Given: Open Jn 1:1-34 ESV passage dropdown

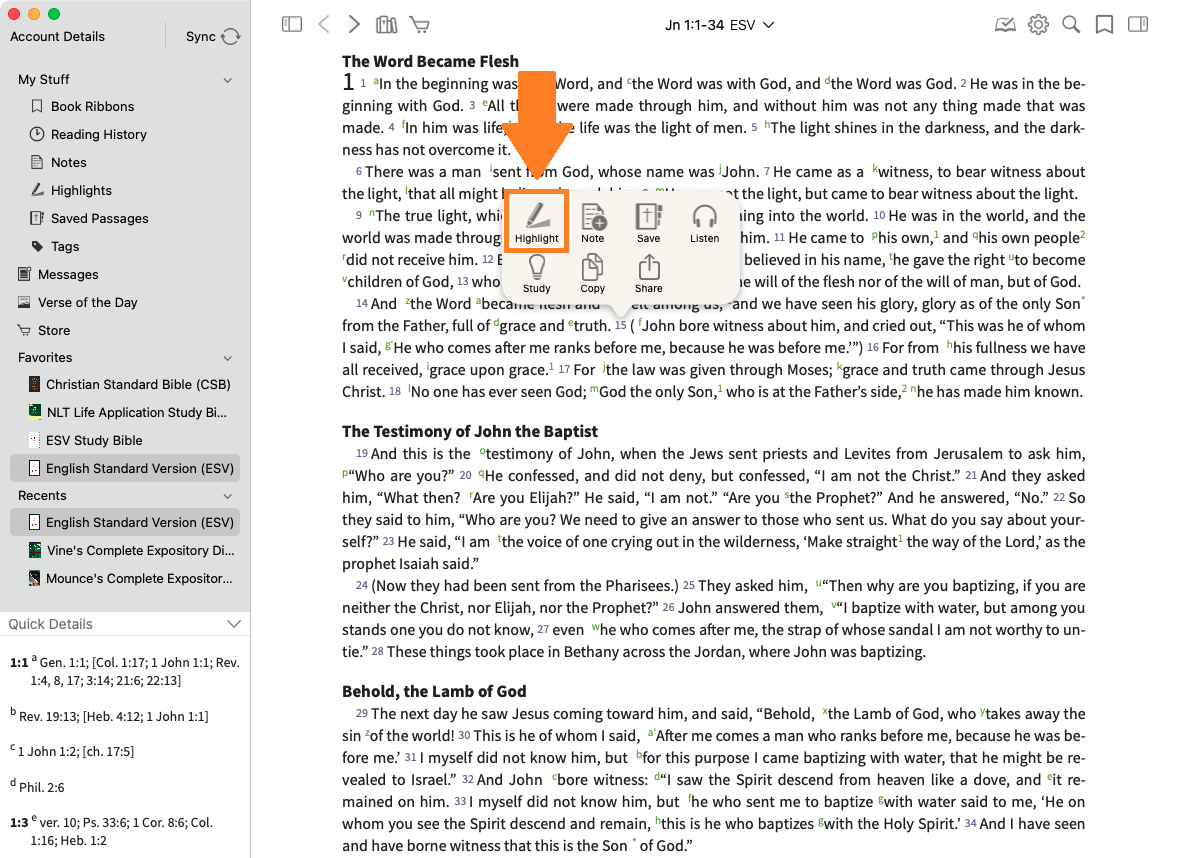Looking at the screenshot, I should (x=719, y=25).
